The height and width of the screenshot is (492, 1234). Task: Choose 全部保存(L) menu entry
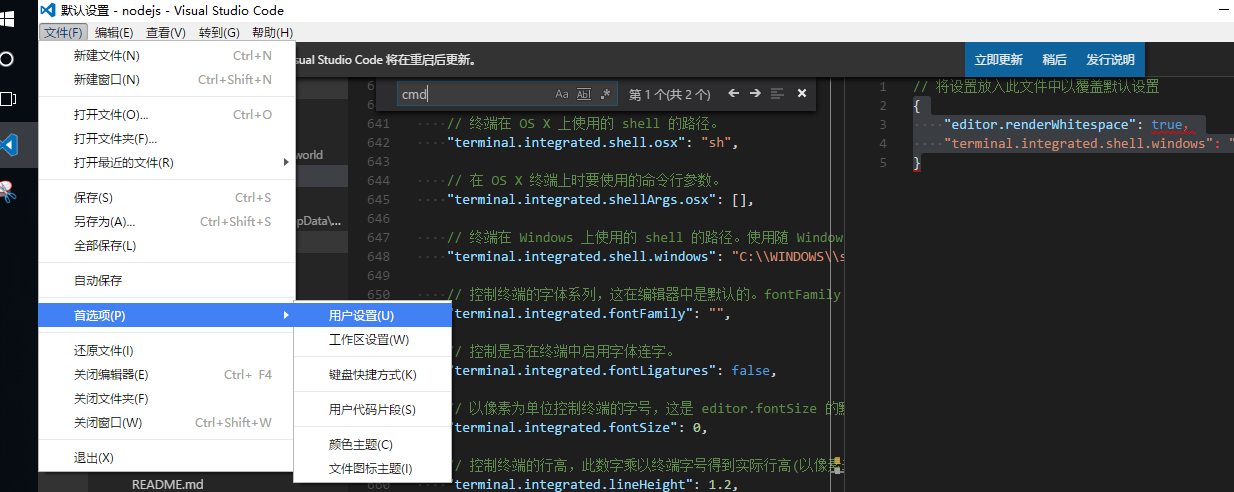tap(167, 246)
